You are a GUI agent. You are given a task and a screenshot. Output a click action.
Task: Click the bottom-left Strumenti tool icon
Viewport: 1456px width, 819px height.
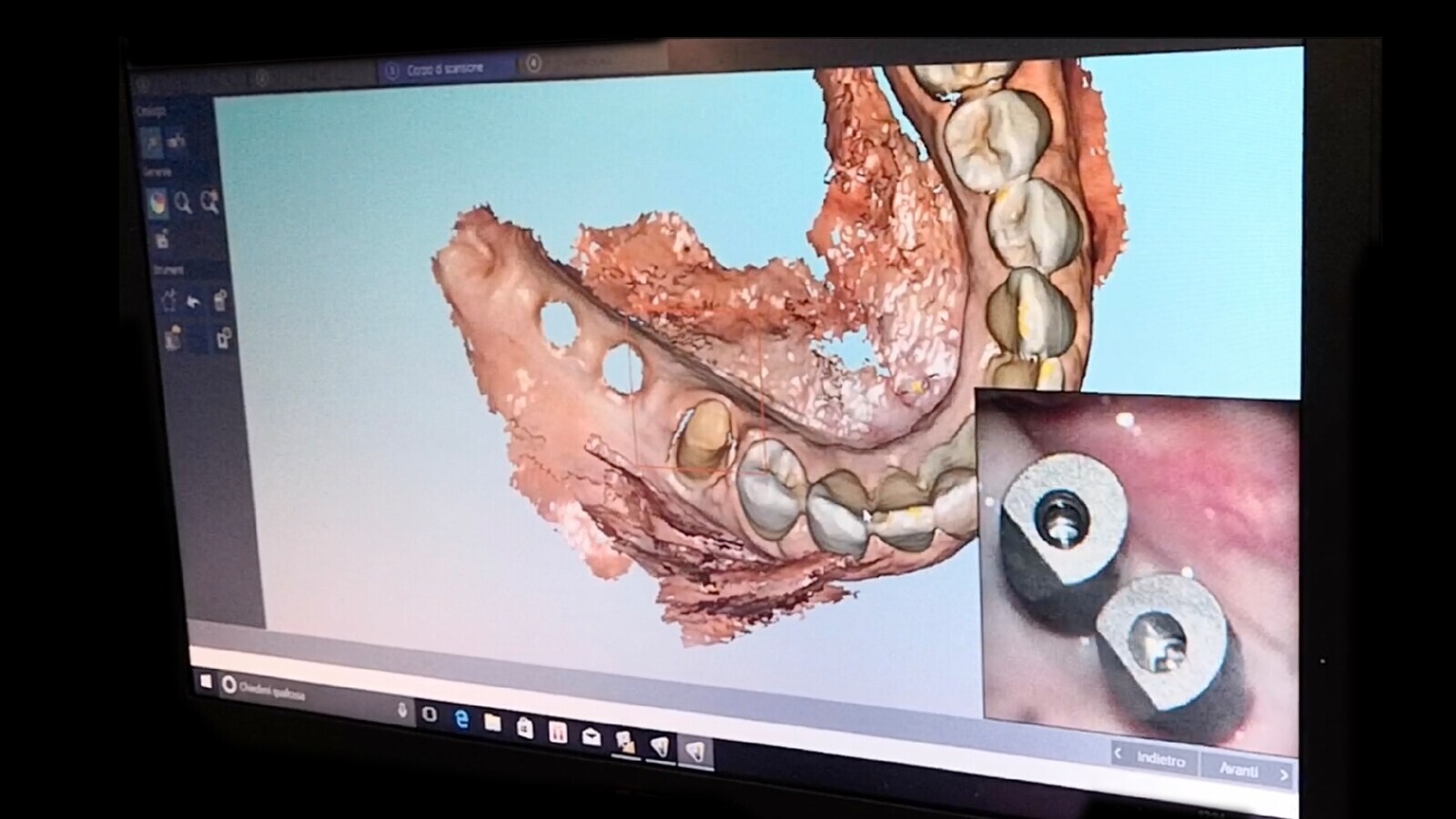[x=173, y=339]
